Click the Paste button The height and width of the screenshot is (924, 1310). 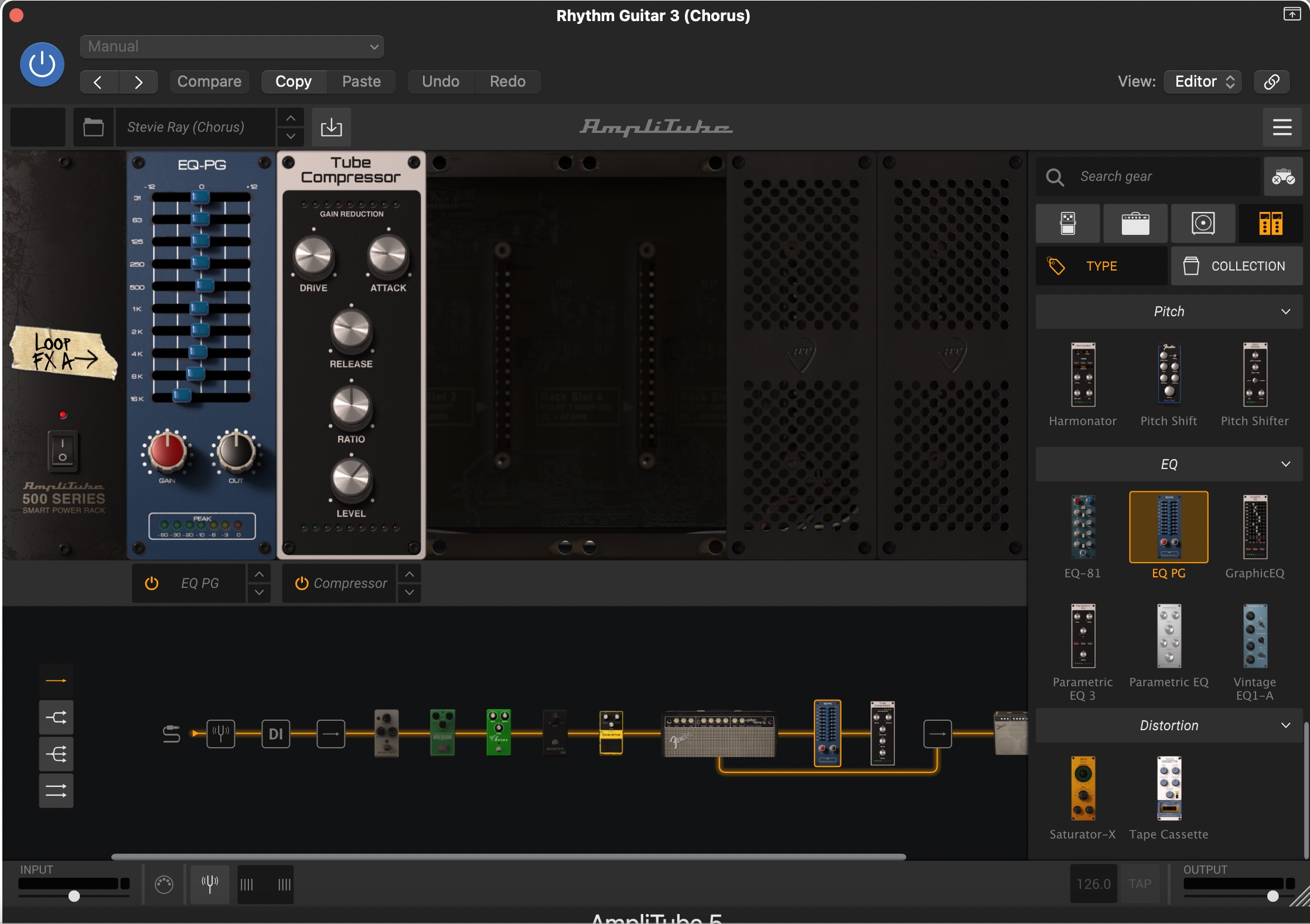click(x=361, y=82)
